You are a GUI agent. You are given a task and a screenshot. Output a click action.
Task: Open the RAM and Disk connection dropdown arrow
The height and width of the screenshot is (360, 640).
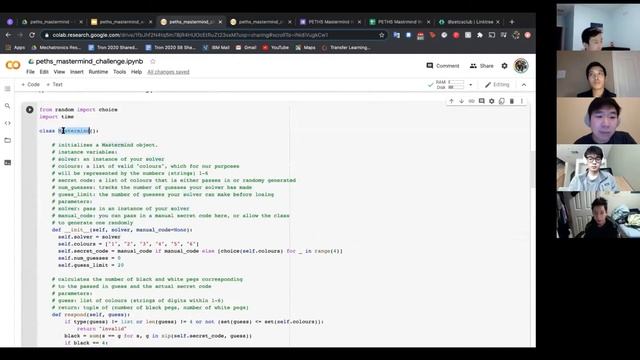click(x=471, y=85)
